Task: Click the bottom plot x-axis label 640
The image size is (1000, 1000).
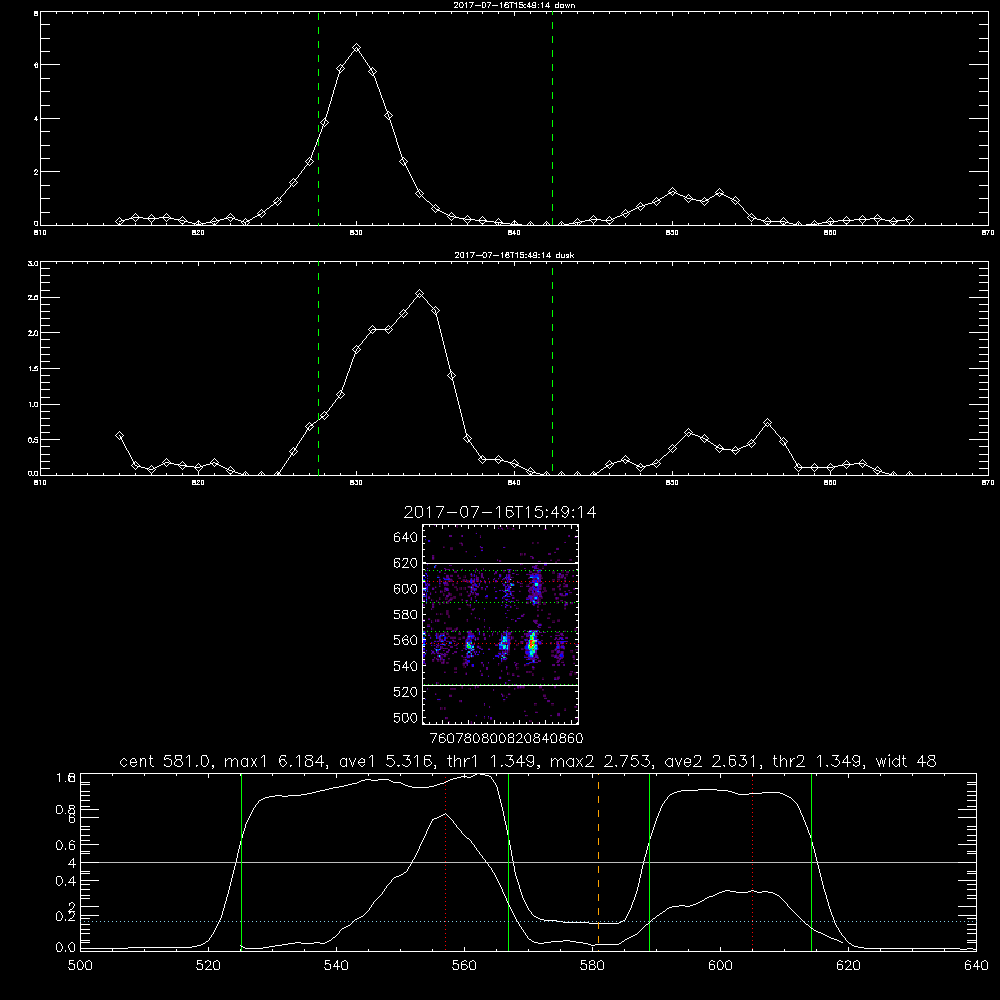Action: pyautogui.click(x=976, y=966)
